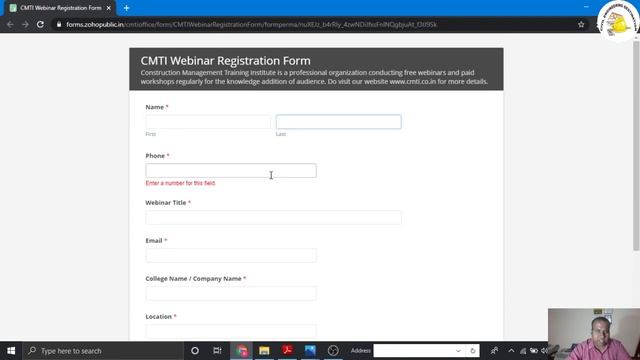Open OBS Studio from the taskbar
This screenshot has height=360, width=640.
[333, 351]
